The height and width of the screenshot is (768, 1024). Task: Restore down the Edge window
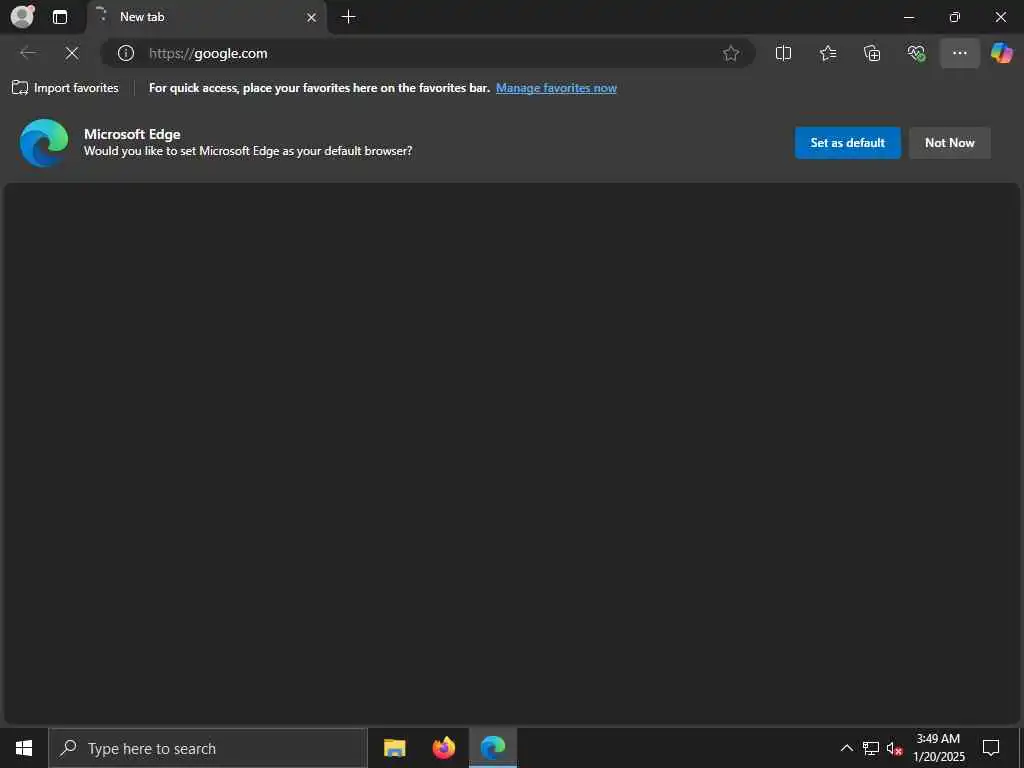(x=955, y=17)
